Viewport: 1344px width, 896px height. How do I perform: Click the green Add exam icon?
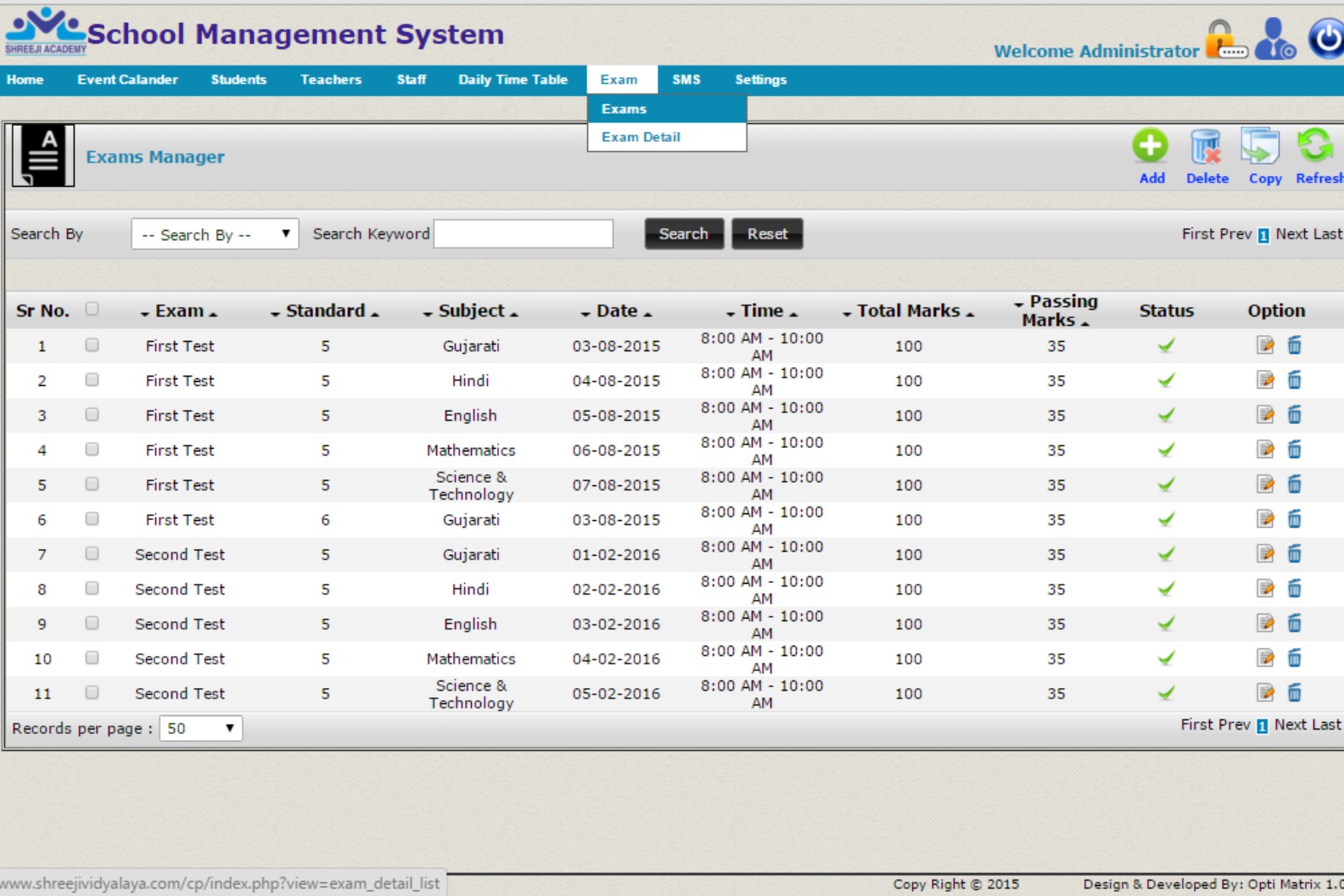click(1150, 147)
